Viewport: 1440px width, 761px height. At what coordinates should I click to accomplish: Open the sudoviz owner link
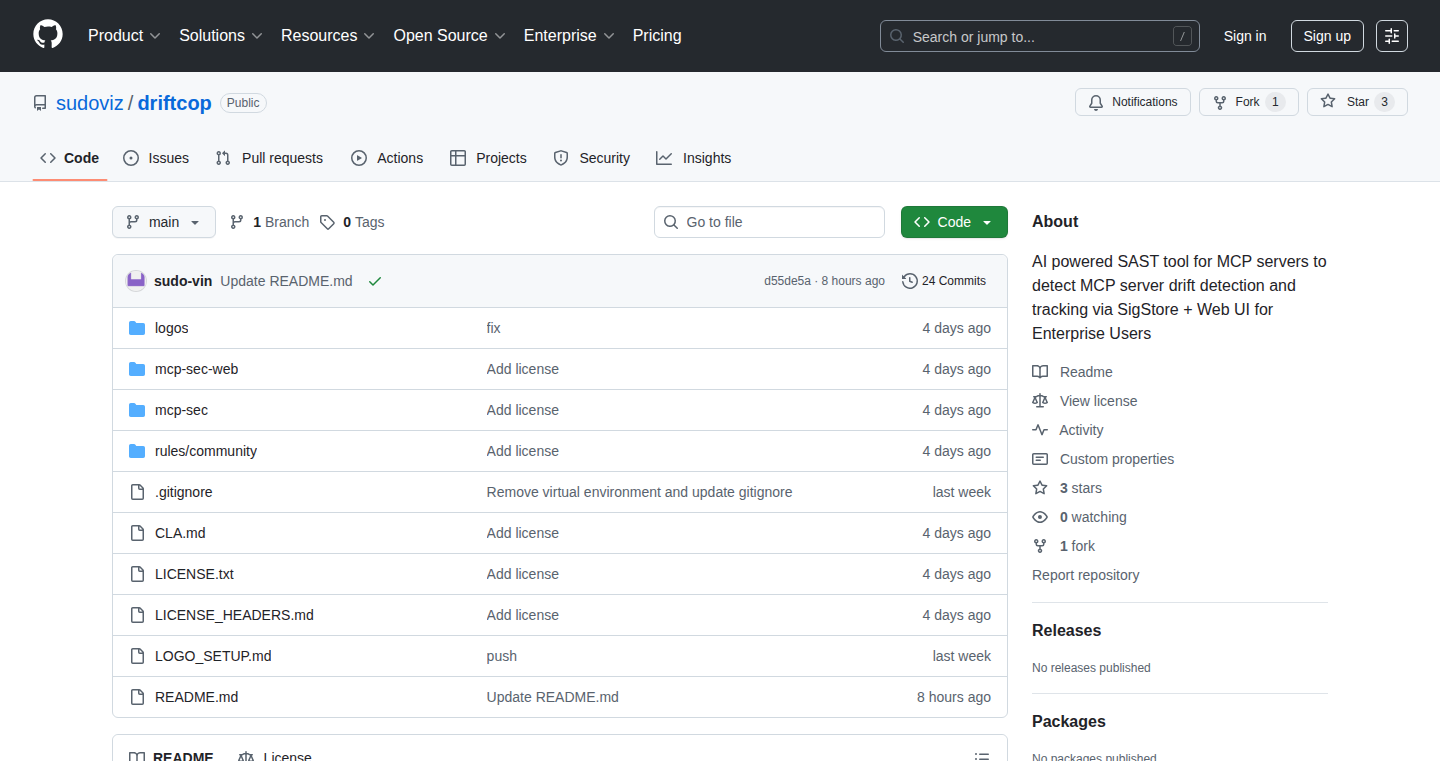coord(90,103)
